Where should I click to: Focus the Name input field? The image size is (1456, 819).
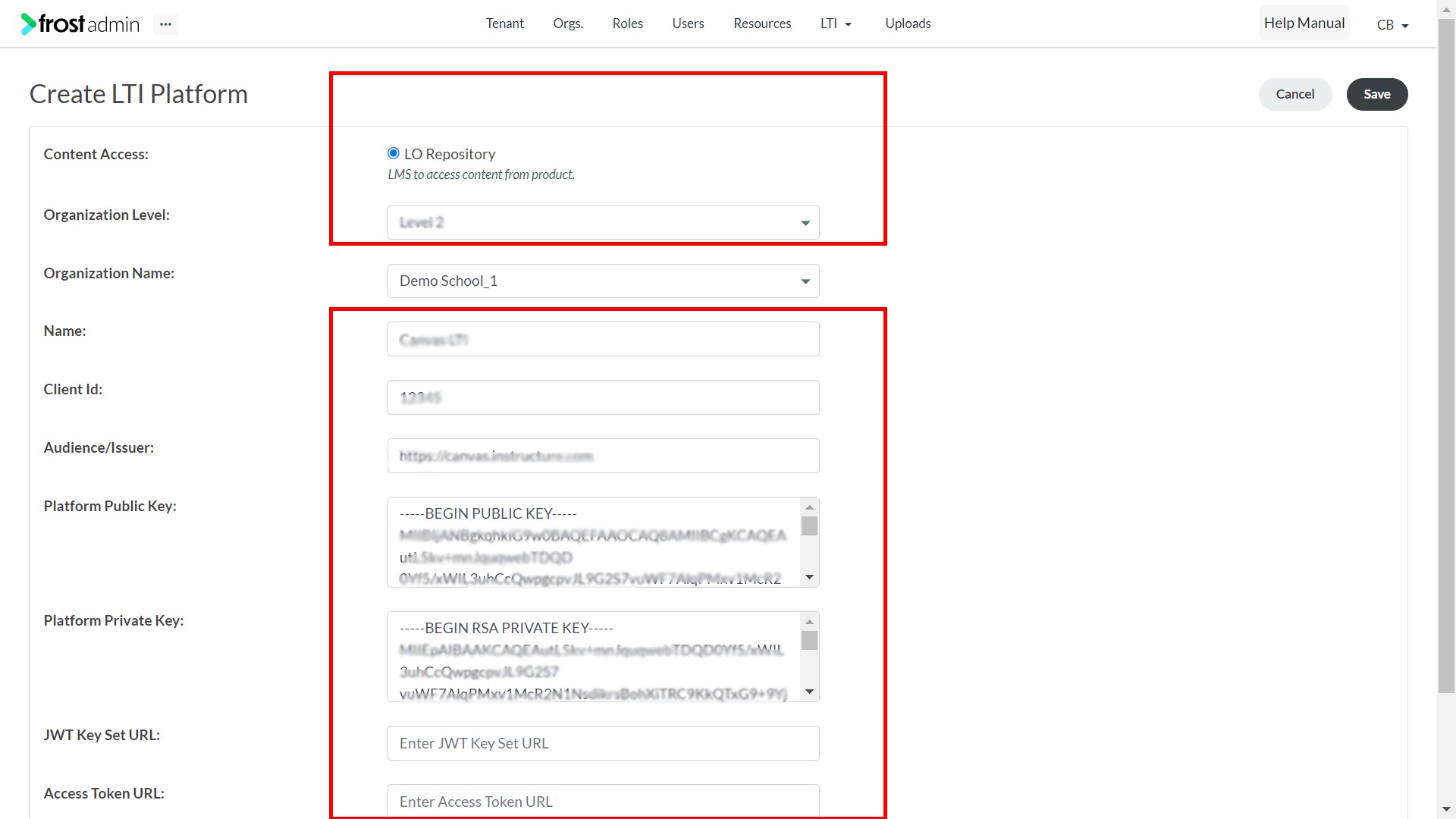click(604, 339)
